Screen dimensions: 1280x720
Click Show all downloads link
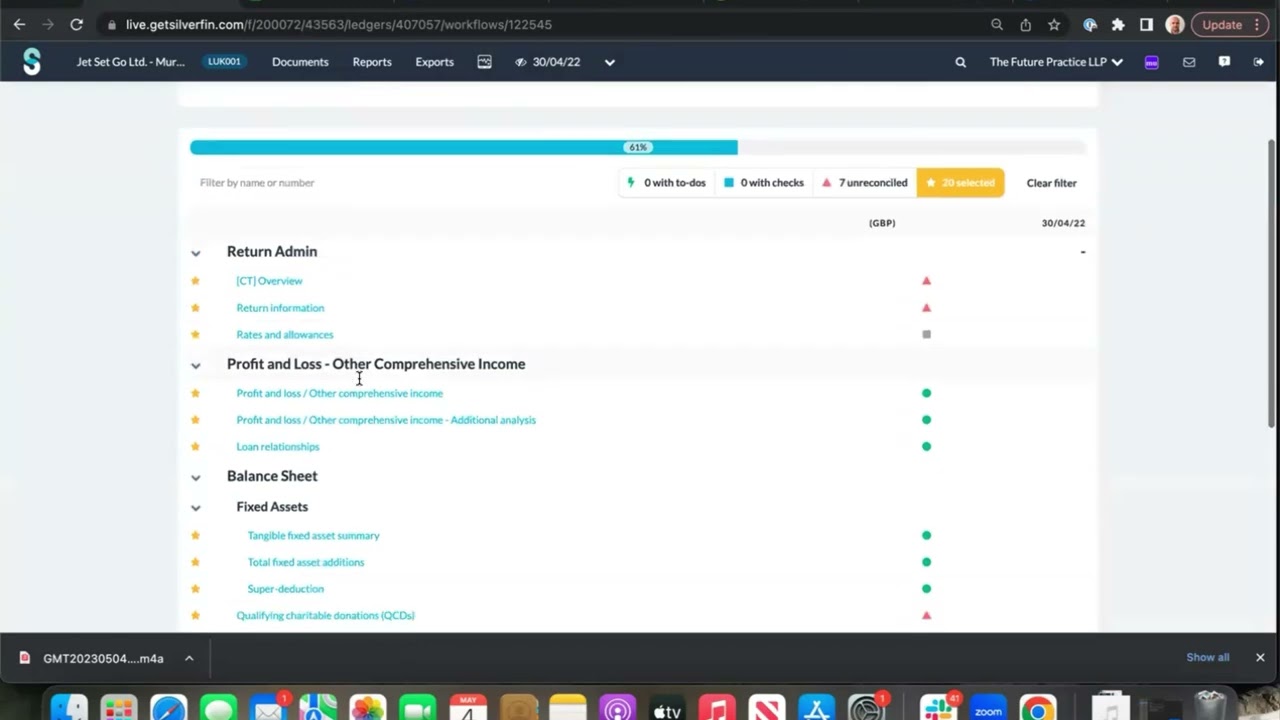point(1208,658)
